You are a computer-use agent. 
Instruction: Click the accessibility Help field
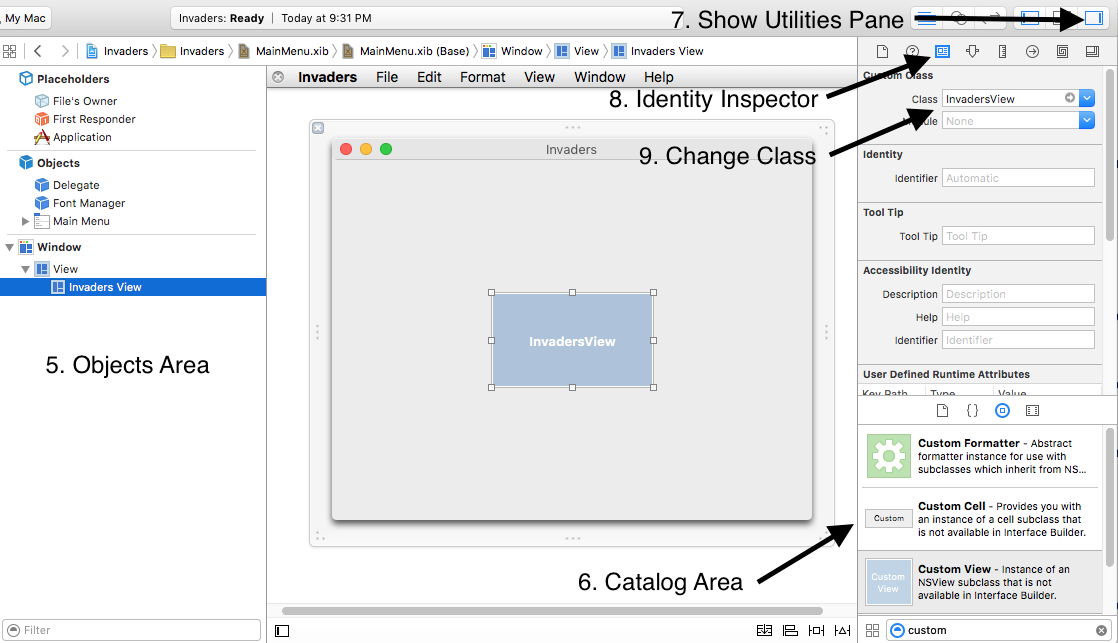tap(1018, 317)
